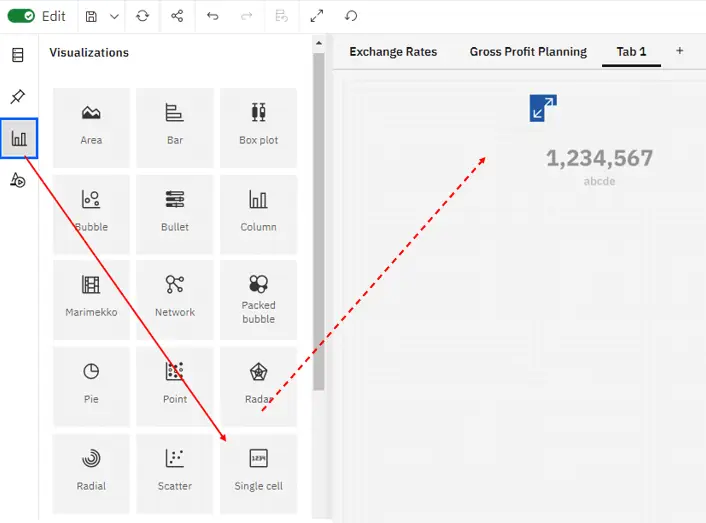Choose the Pie visualization tile

pos(91,386)
